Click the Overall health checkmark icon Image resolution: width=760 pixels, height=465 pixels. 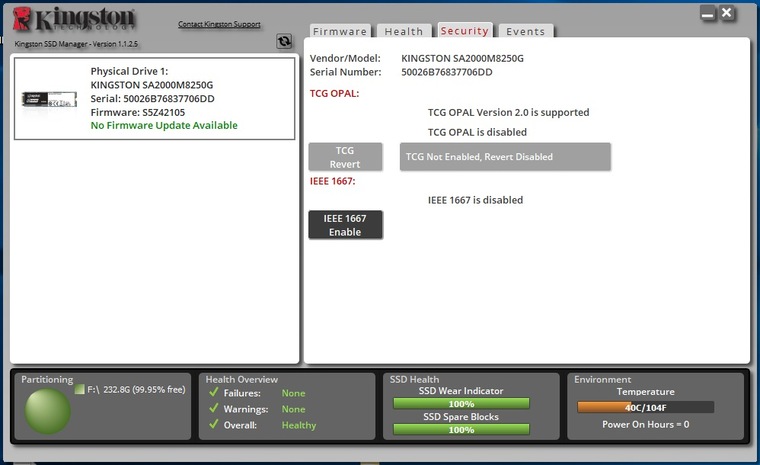pyautogui.click(x=212, y=425)
